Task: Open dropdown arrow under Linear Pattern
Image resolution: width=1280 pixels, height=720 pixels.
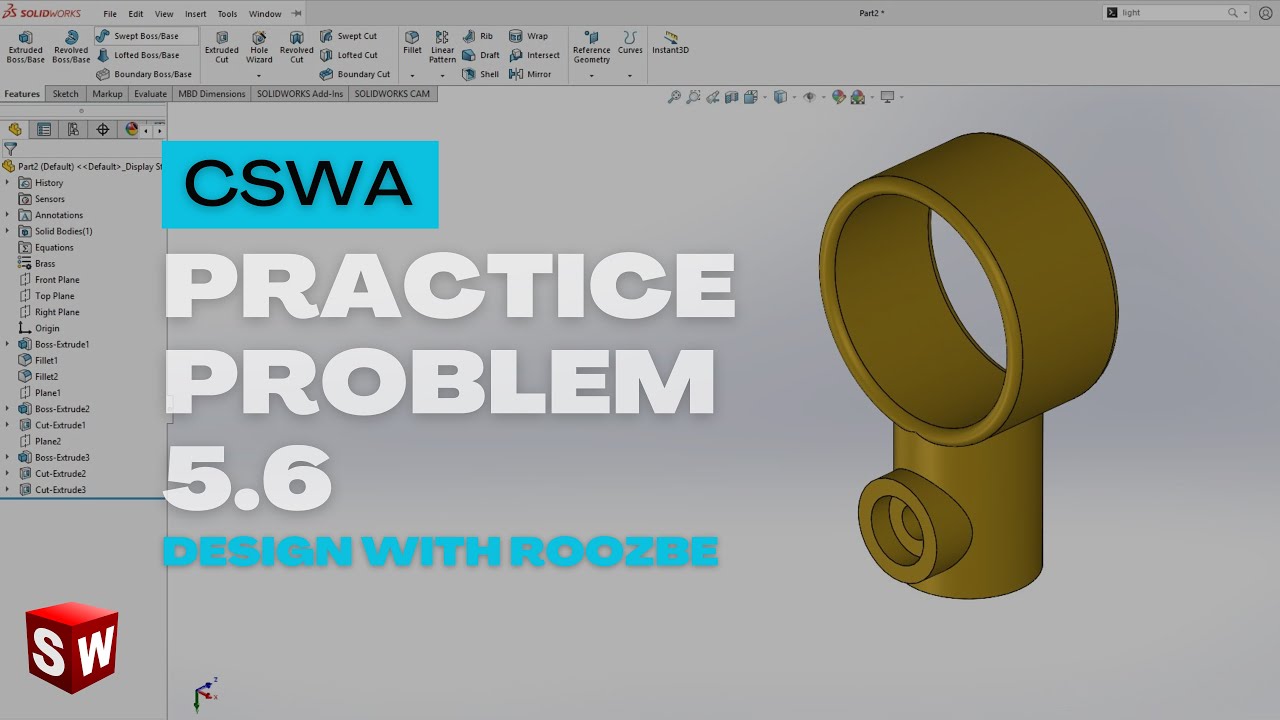Action: click(x=442, y=76)
